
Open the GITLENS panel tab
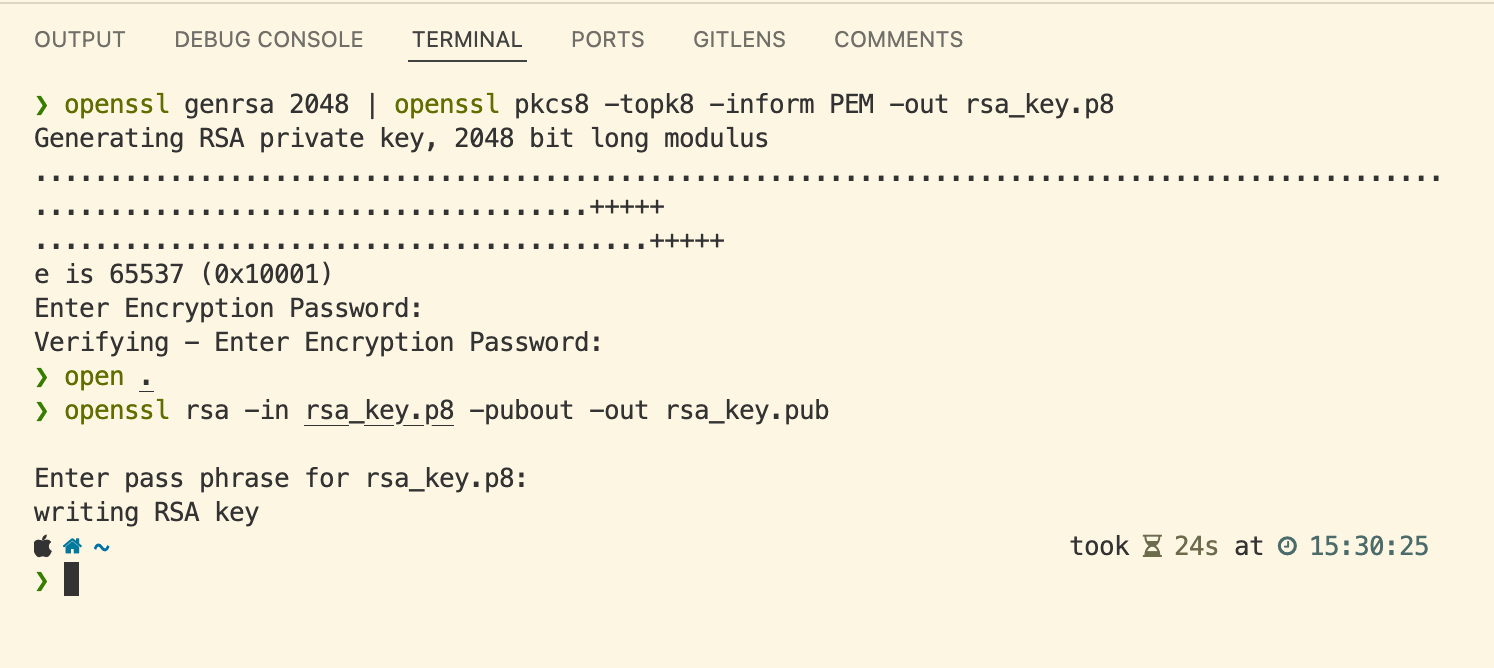pos(739,40)
